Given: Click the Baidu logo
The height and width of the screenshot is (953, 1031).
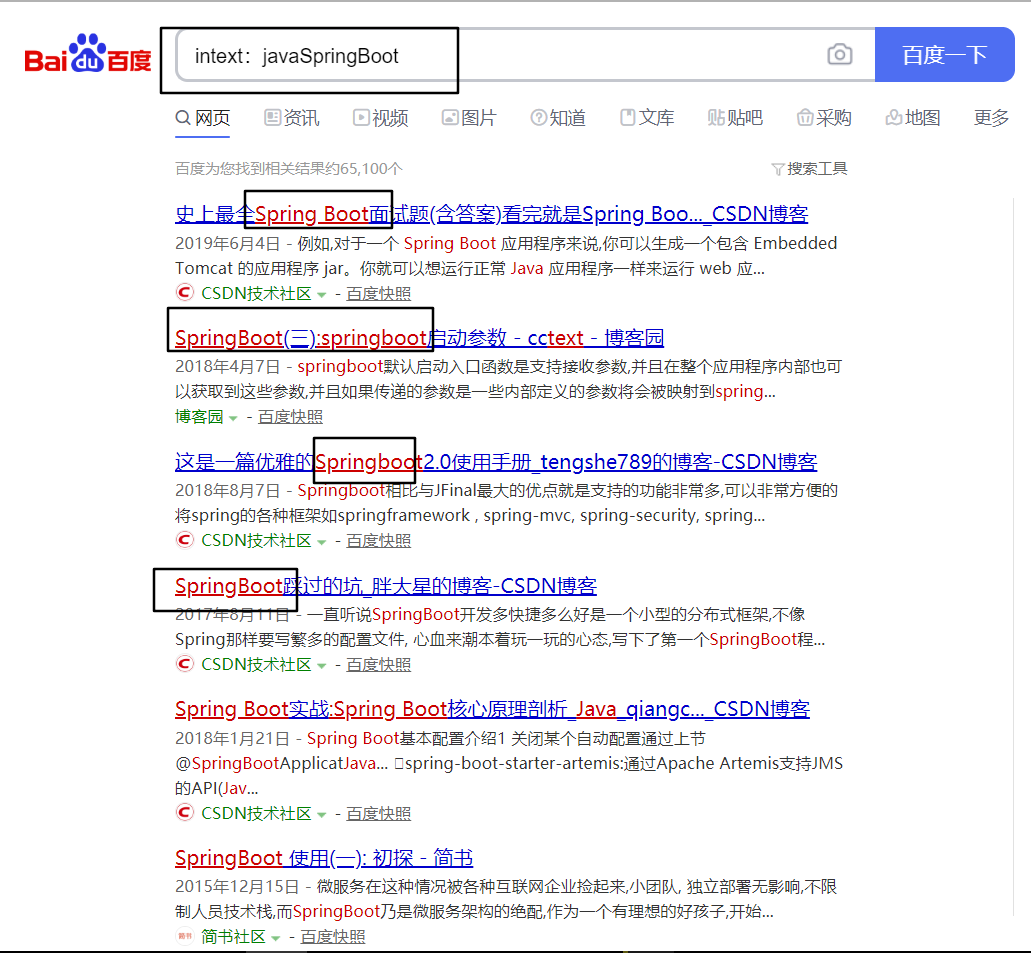Looking at the screenshot, I should 88,55.
